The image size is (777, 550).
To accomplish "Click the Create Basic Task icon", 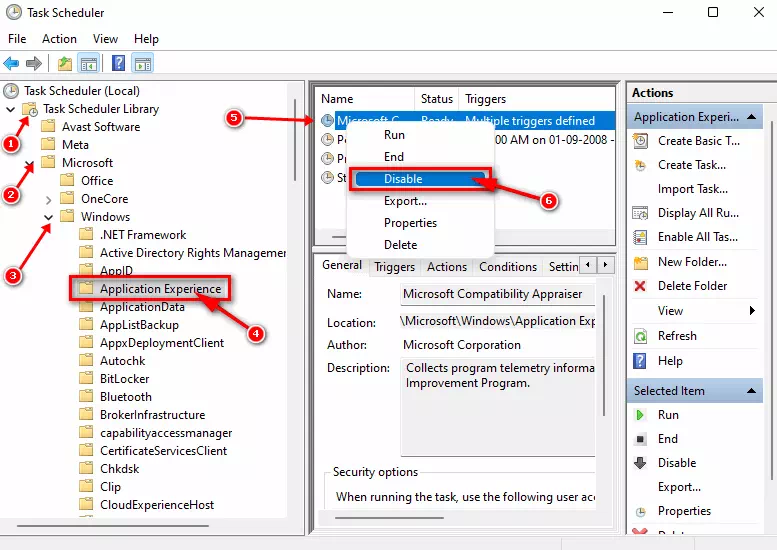I will point(640,141).
